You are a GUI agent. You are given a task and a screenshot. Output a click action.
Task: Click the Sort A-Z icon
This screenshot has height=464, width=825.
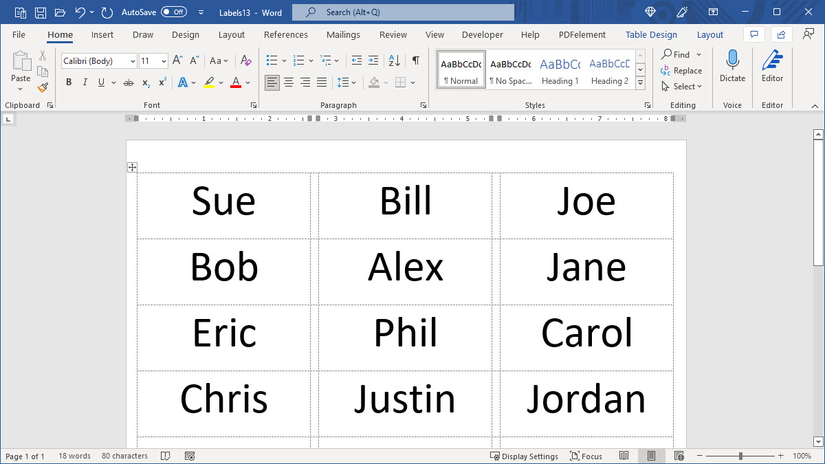click(x=395, y=60)
